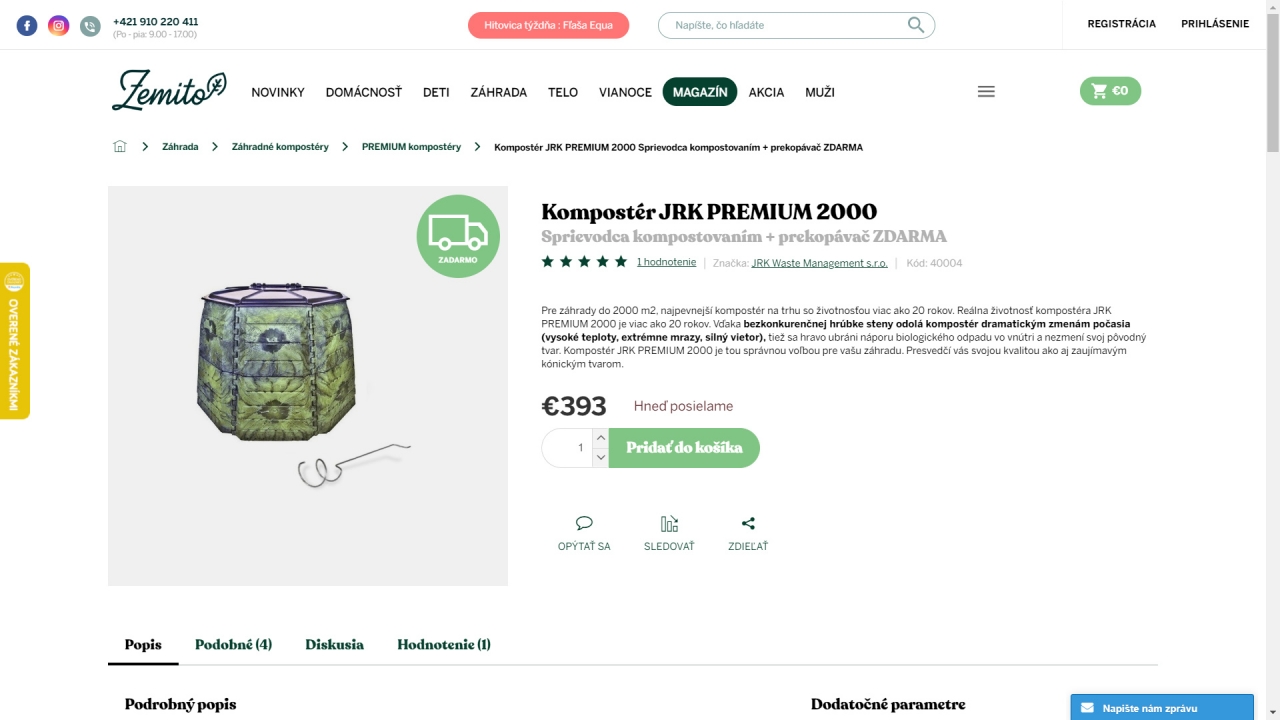
Task: Decrease quantity with the down arrow
Action: (x=600, y=457)
